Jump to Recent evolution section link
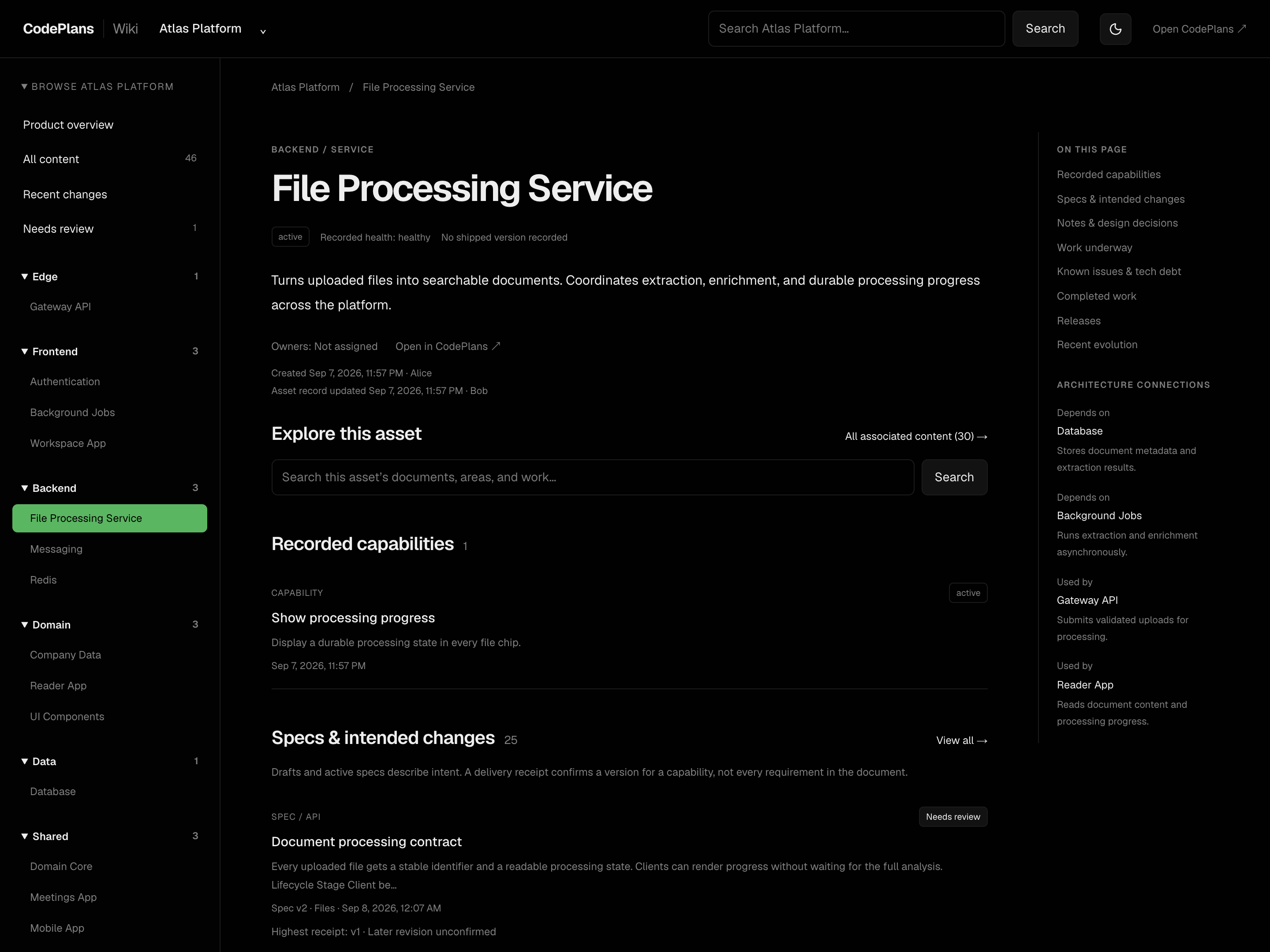This screenshot has width=1270, height=952. pyautogui.click(x=1097, y=344)
